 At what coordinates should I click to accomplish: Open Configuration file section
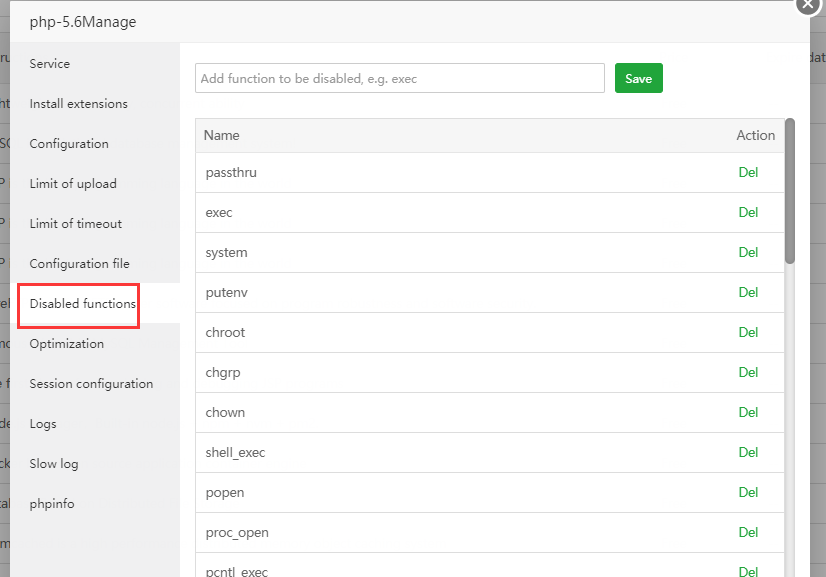[80, 264]
